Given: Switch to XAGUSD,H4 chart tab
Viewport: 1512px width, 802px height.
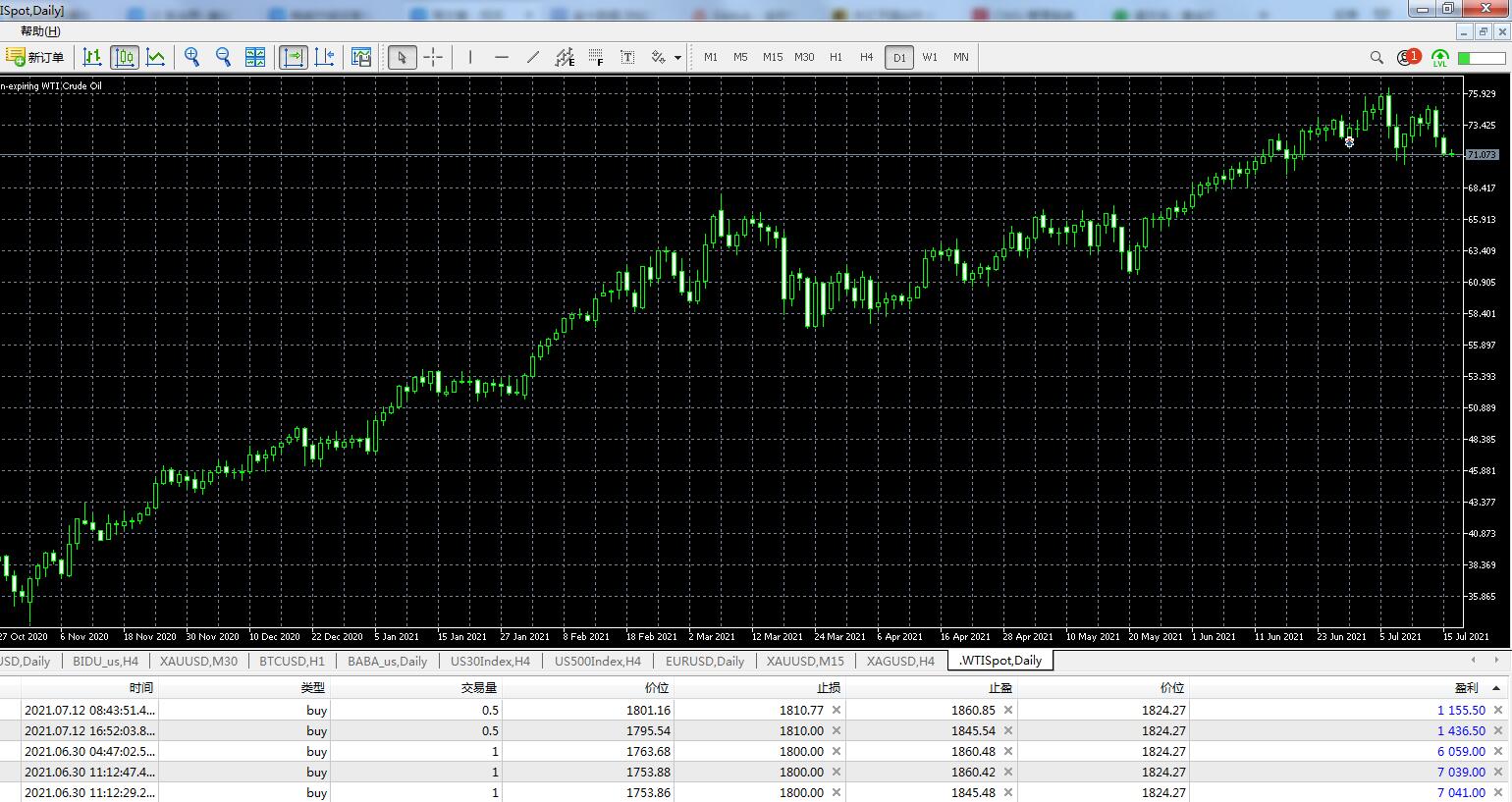Looking at the screenshot, I should point(900,661).
